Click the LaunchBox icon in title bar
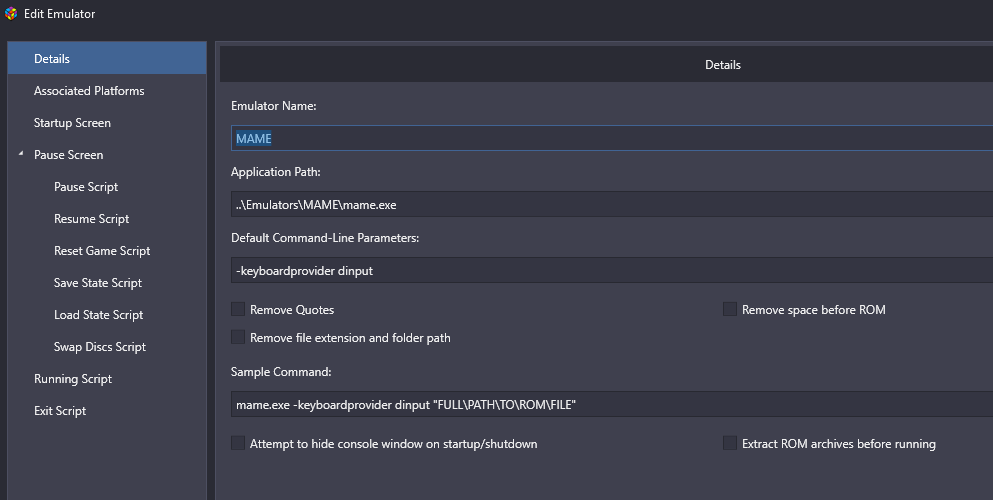Screen dimensions: 993x500 coord(11,13)
